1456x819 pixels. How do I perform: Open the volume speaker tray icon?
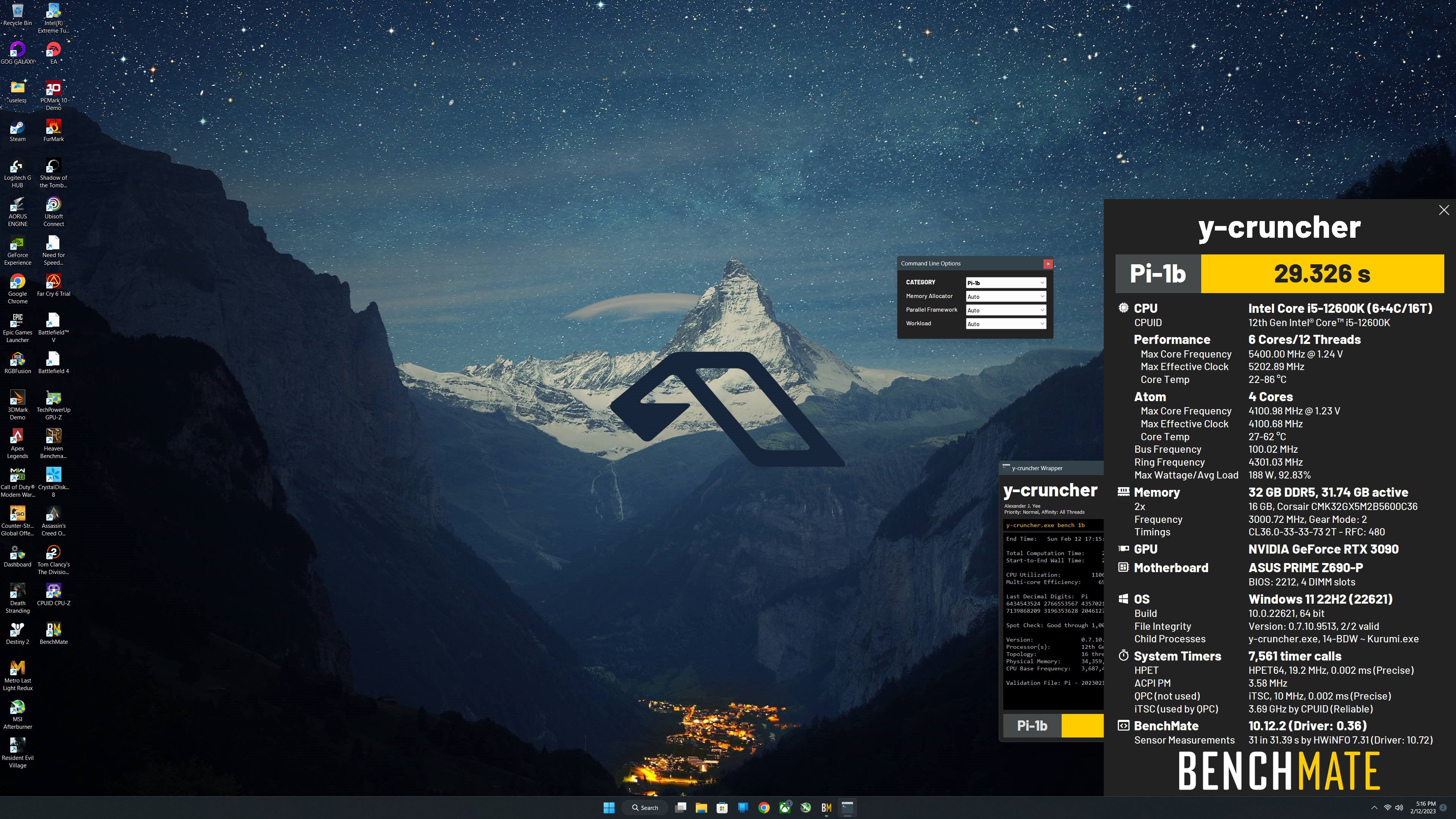coord(1399,808)
